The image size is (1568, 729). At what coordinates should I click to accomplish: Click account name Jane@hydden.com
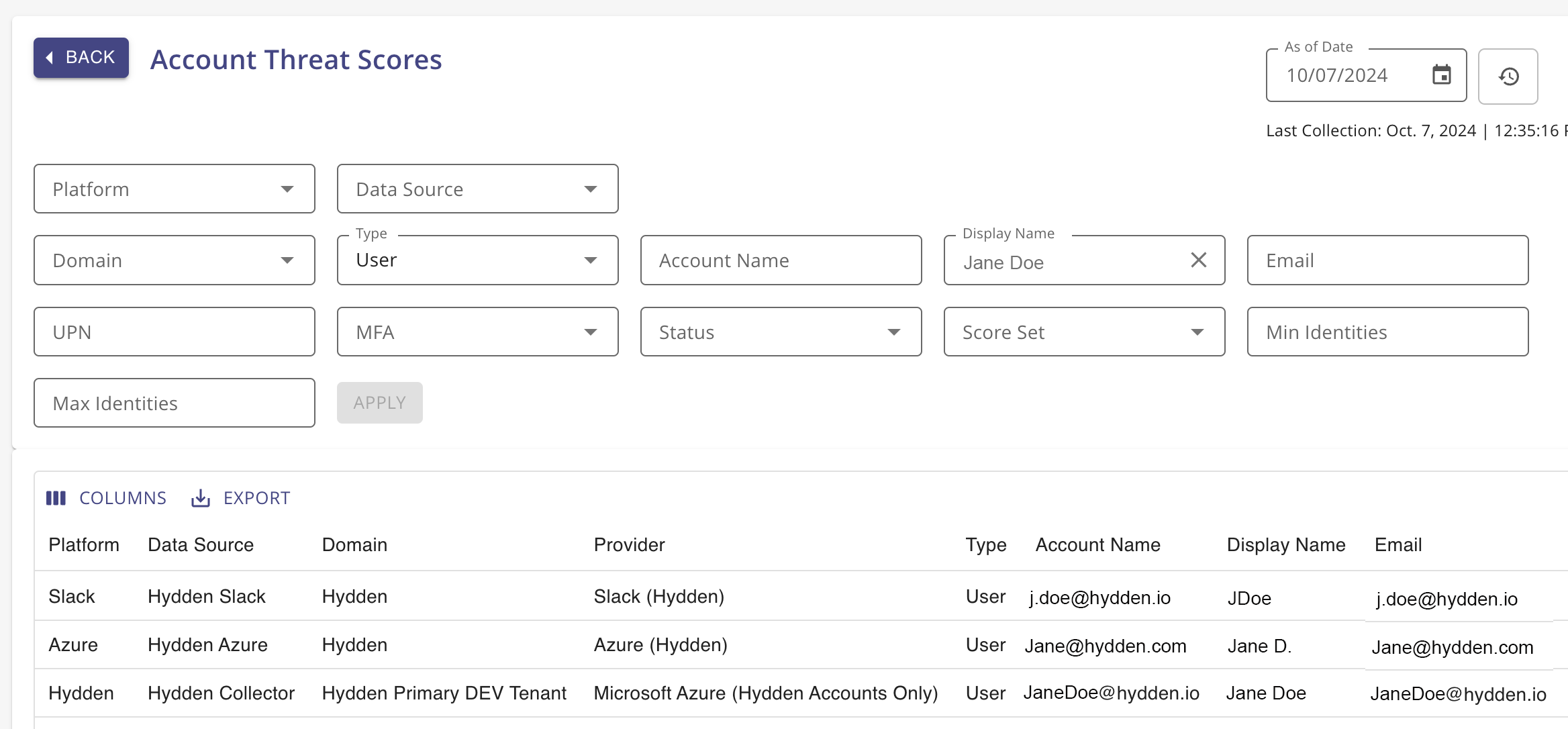pos(1106,646)
